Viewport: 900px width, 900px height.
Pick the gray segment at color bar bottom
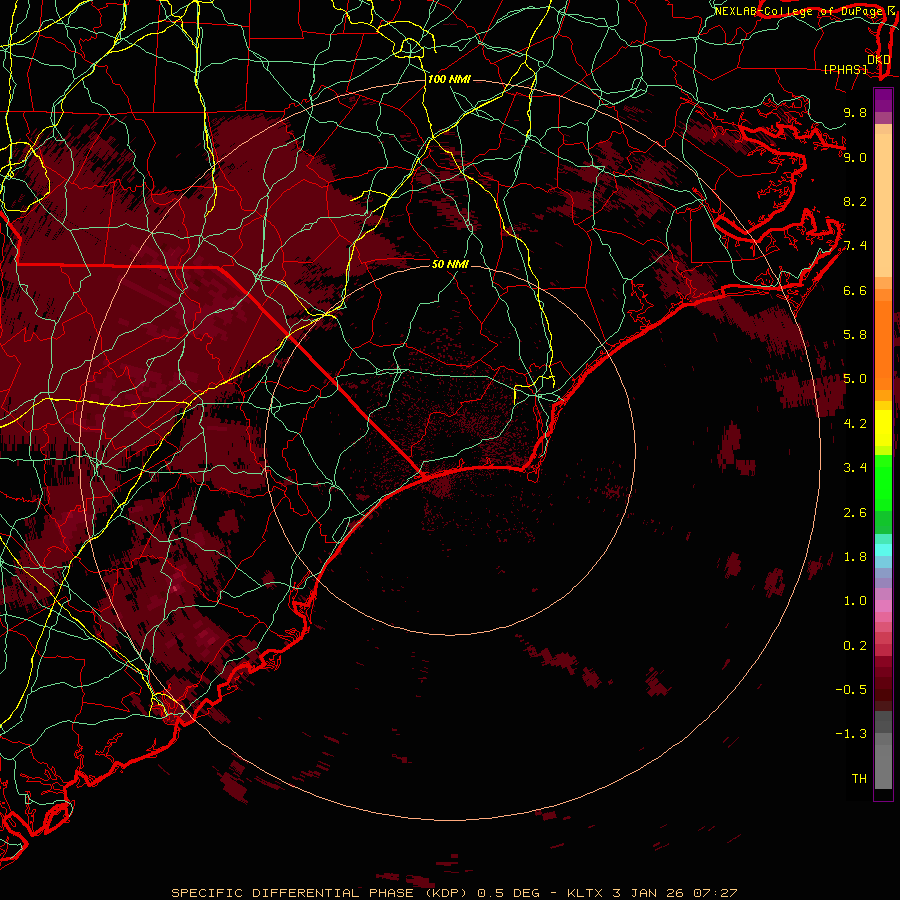pos(883,767)
